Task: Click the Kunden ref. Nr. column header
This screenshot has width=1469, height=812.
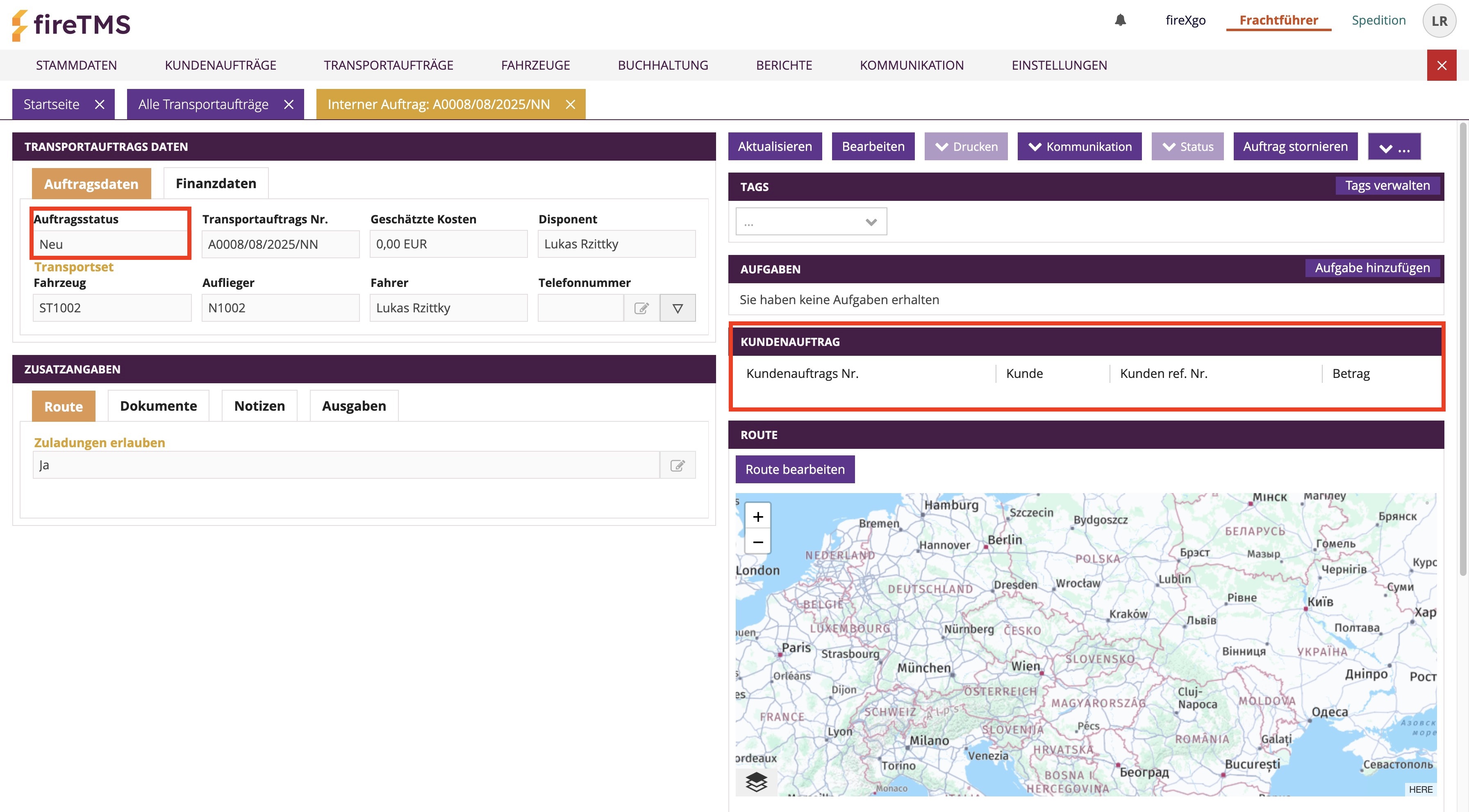Action: point(1163,373)
